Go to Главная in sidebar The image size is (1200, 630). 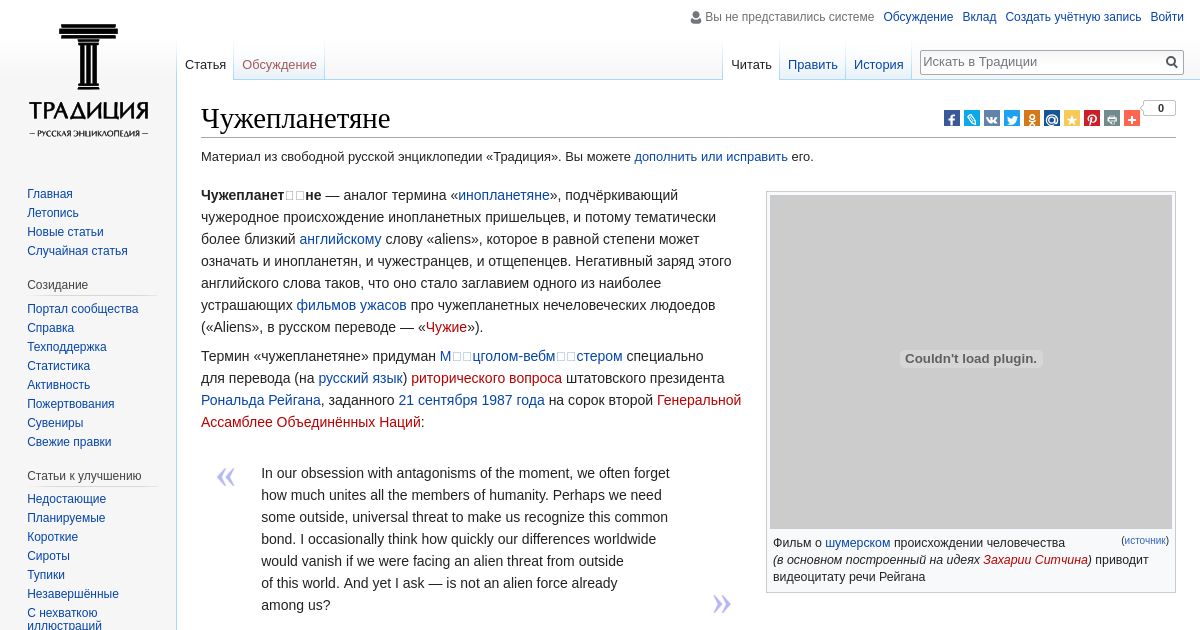[50, 194]
